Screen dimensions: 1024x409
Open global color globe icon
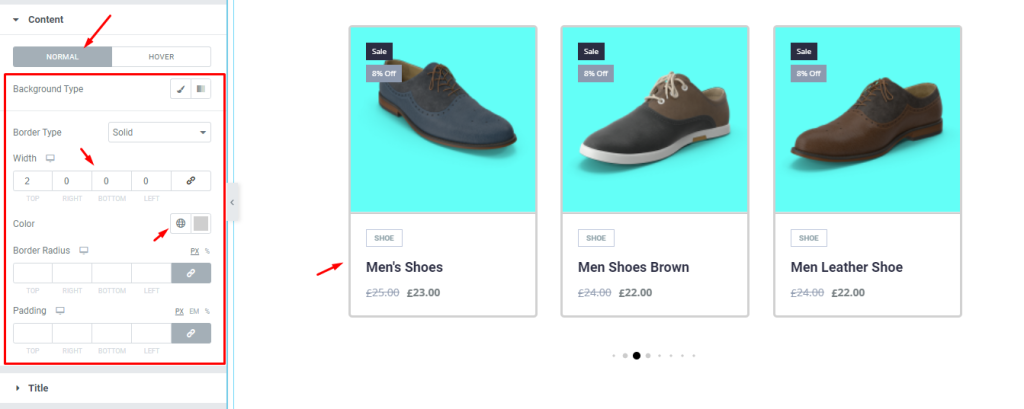(181, 223)
